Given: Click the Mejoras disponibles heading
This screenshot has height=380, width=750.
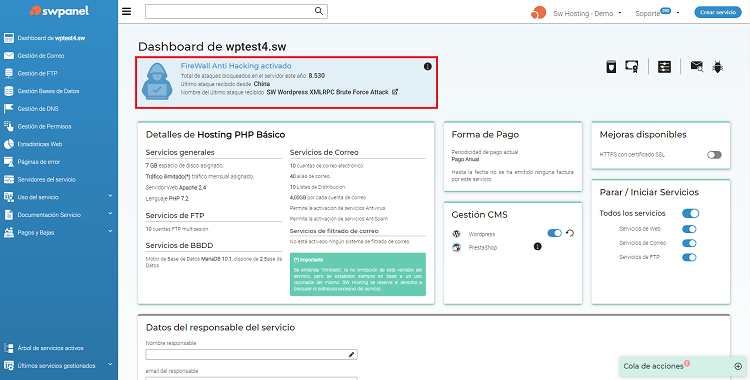Looking at the screenshot, I should click(x=643, y=134).
